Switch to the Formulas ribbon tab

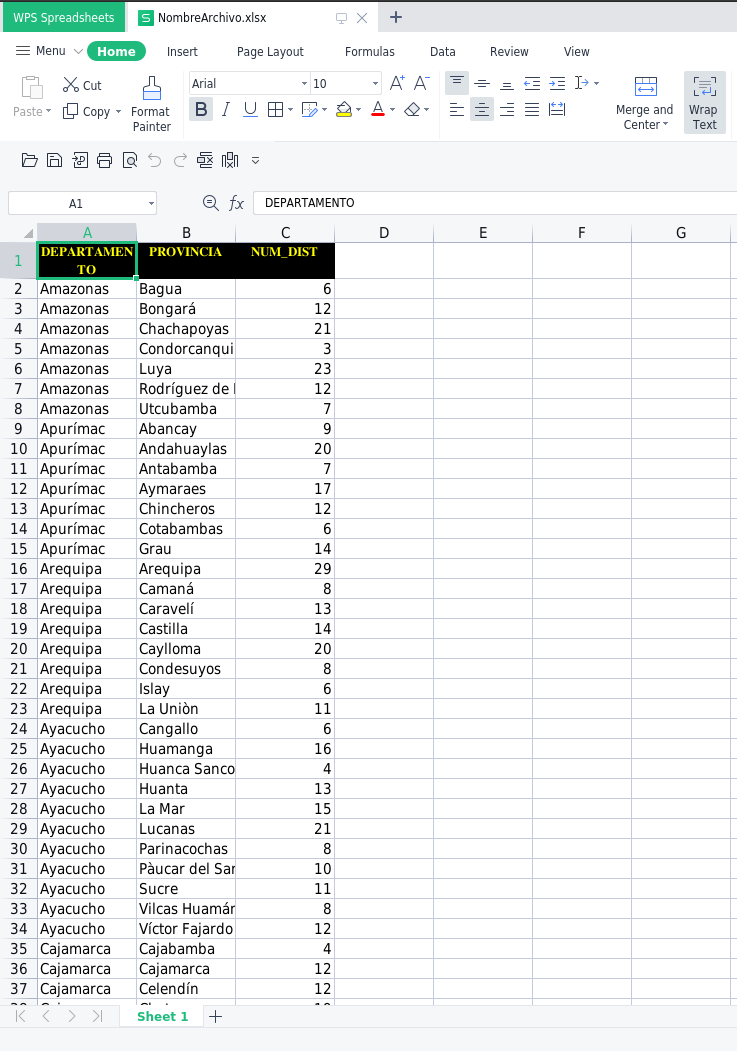coord(369,52)
